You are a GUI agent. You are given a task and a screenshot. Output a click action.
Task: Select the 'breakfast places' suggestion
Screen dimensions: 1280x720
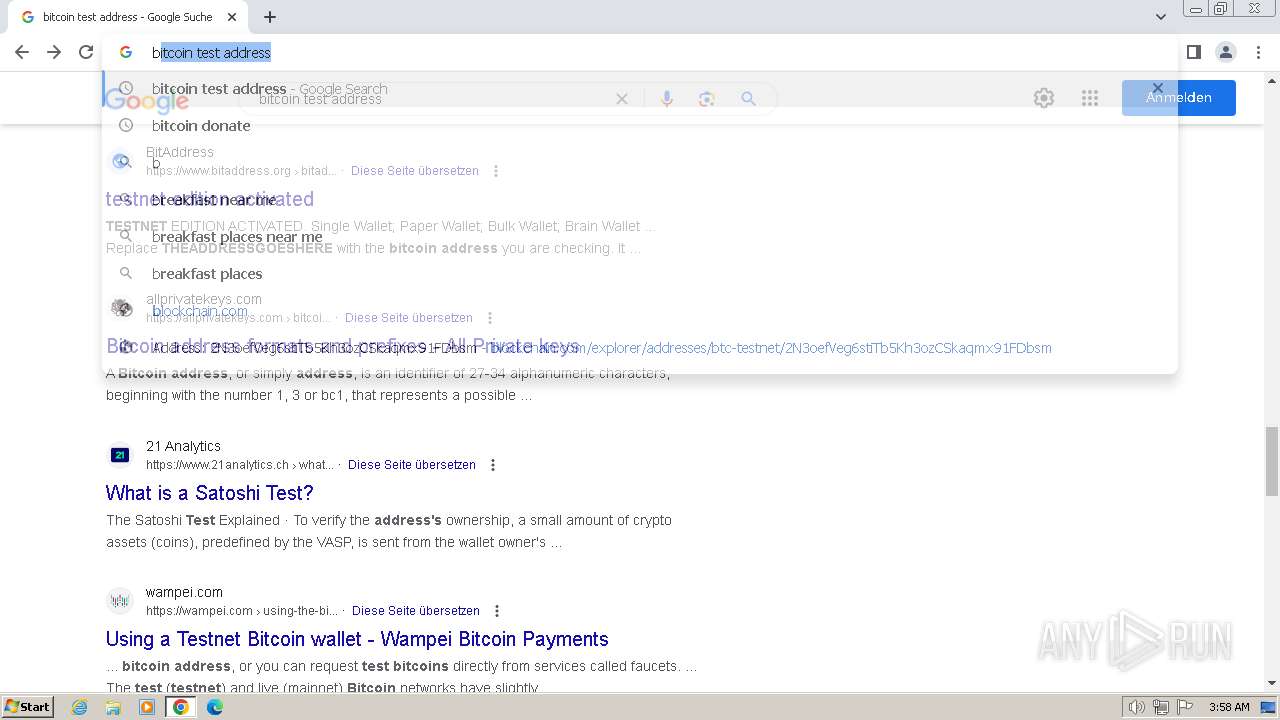640,273
